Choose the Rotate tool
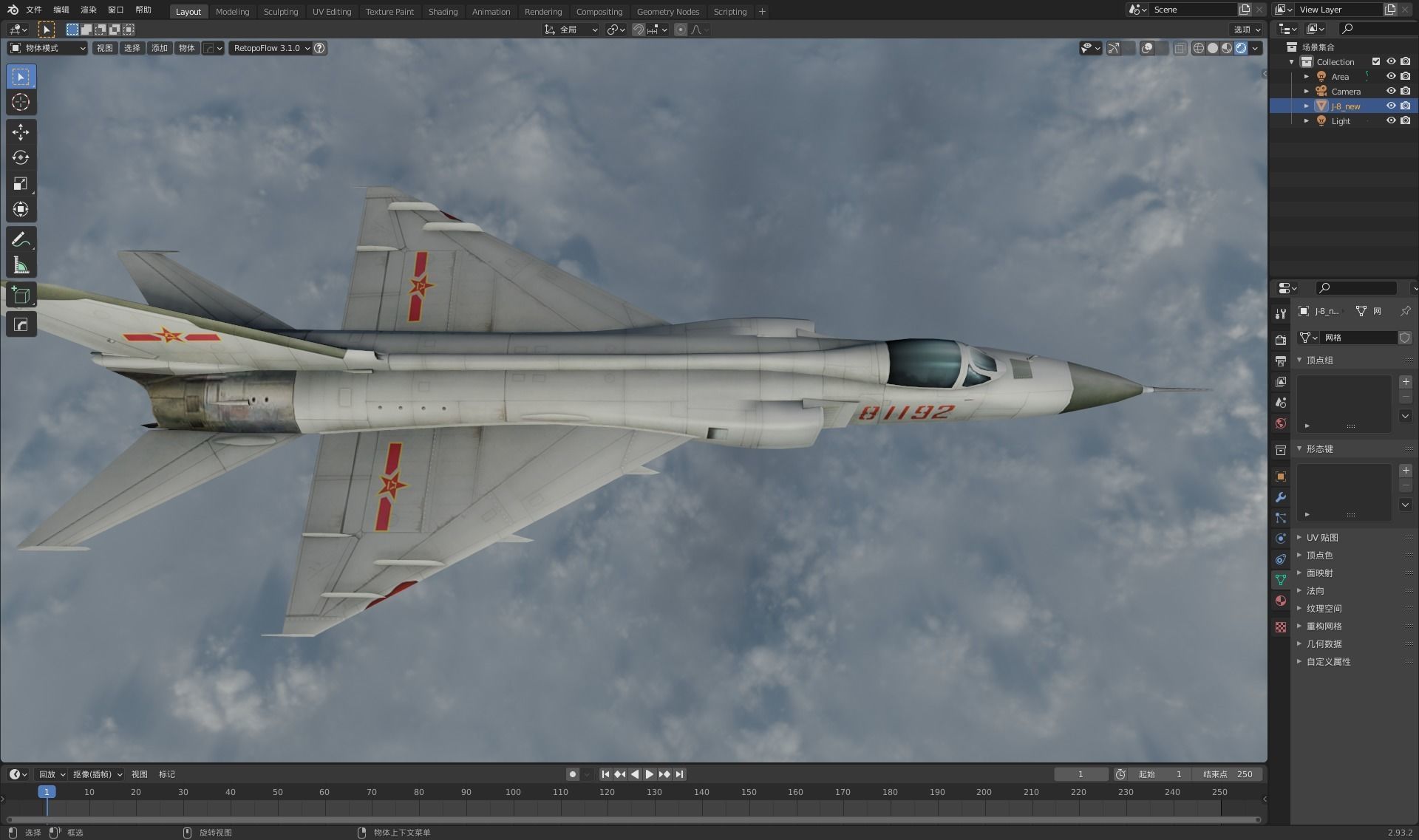1419x840 pixels. coord(21,158)
